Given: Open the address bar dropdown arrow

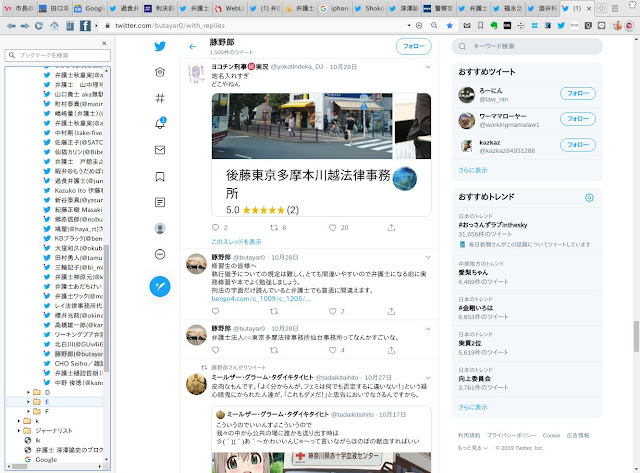Looking at the screenshot, I should [x=409, y=25].
